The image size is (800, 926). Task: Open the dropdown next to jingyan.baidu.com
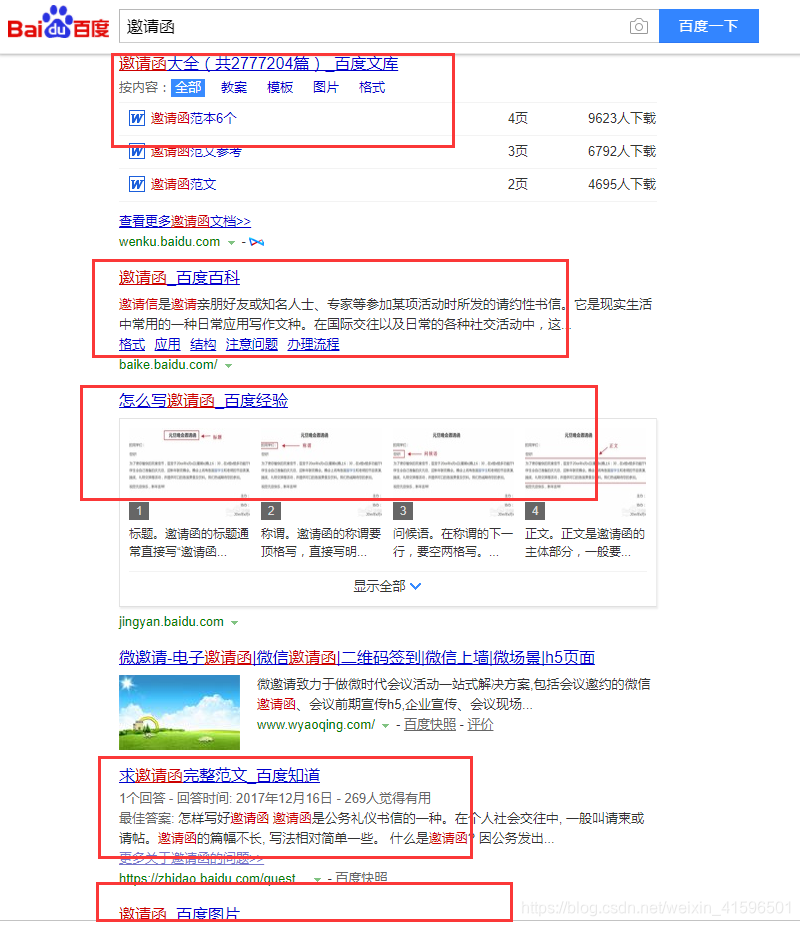tap(235, 621)
